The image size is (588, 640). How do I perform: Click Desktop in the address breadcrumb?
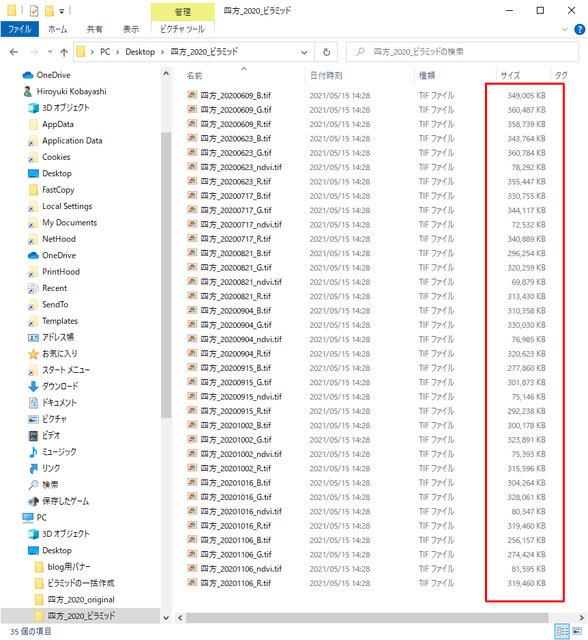(140, 52)
